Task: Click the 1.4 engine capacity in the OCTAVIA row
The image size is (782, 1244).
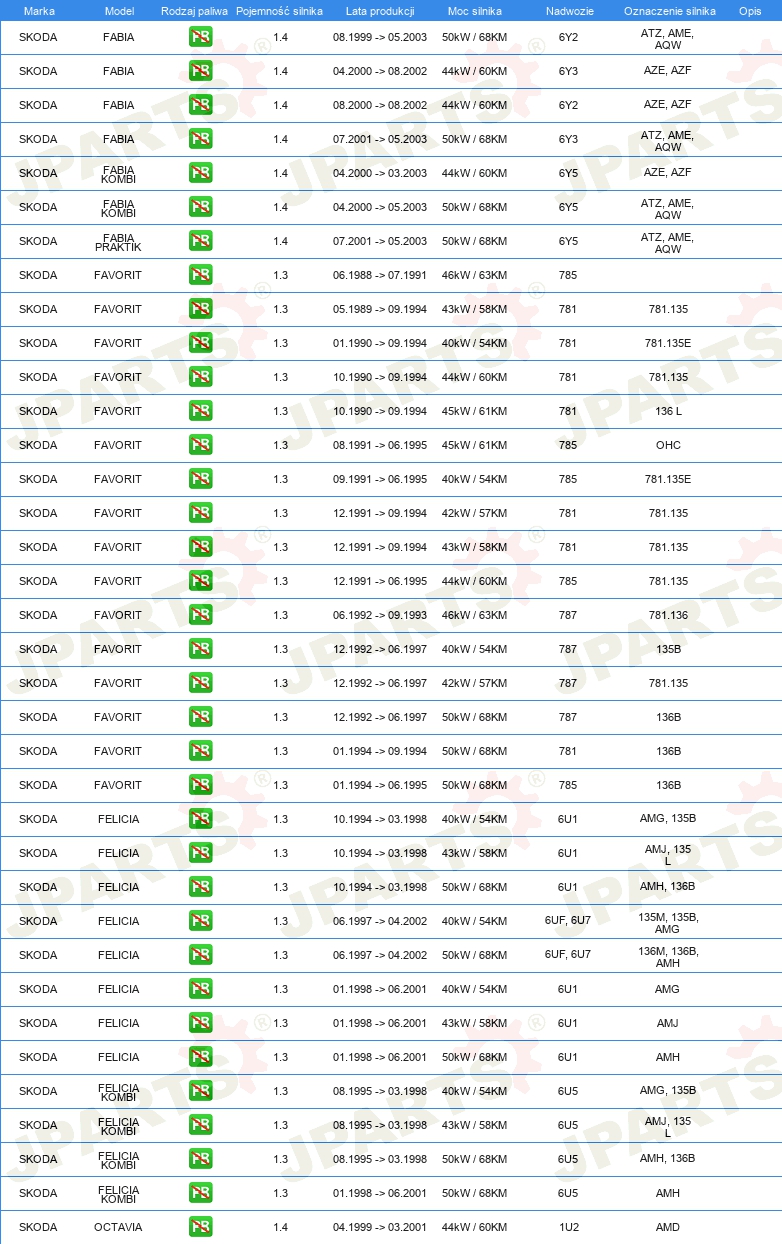Action: (280, 1227)
